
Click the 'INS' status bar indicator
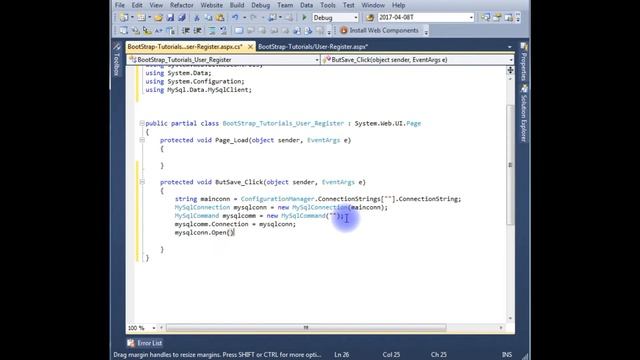click(x=507, y=355)
